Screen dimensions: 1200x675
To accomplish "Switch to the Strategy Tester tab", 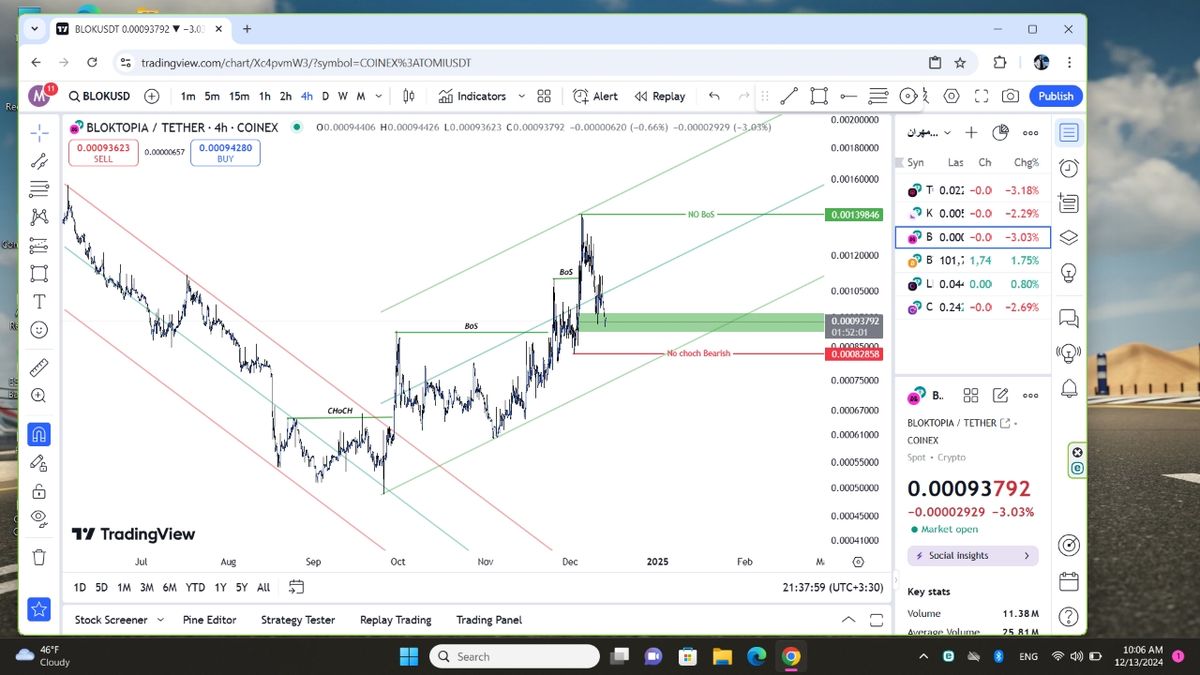I will 297,620.
